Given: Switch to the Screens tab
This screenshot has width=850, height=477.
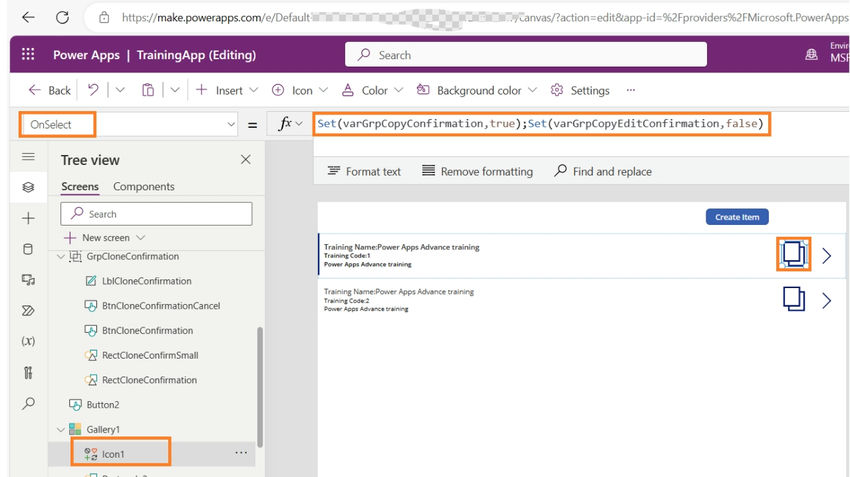Looking at the screenshot, I should 80,186.
